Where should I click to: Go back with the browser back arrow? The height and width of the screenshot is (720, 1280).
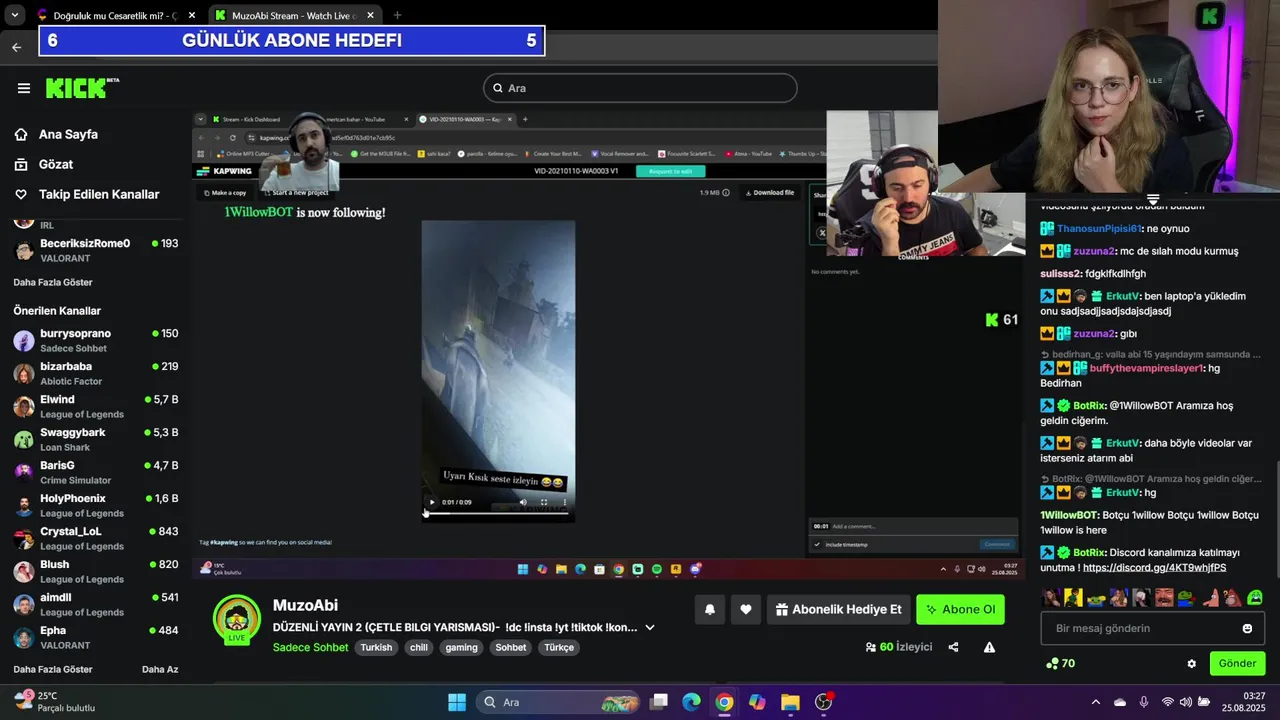[16, 47]
